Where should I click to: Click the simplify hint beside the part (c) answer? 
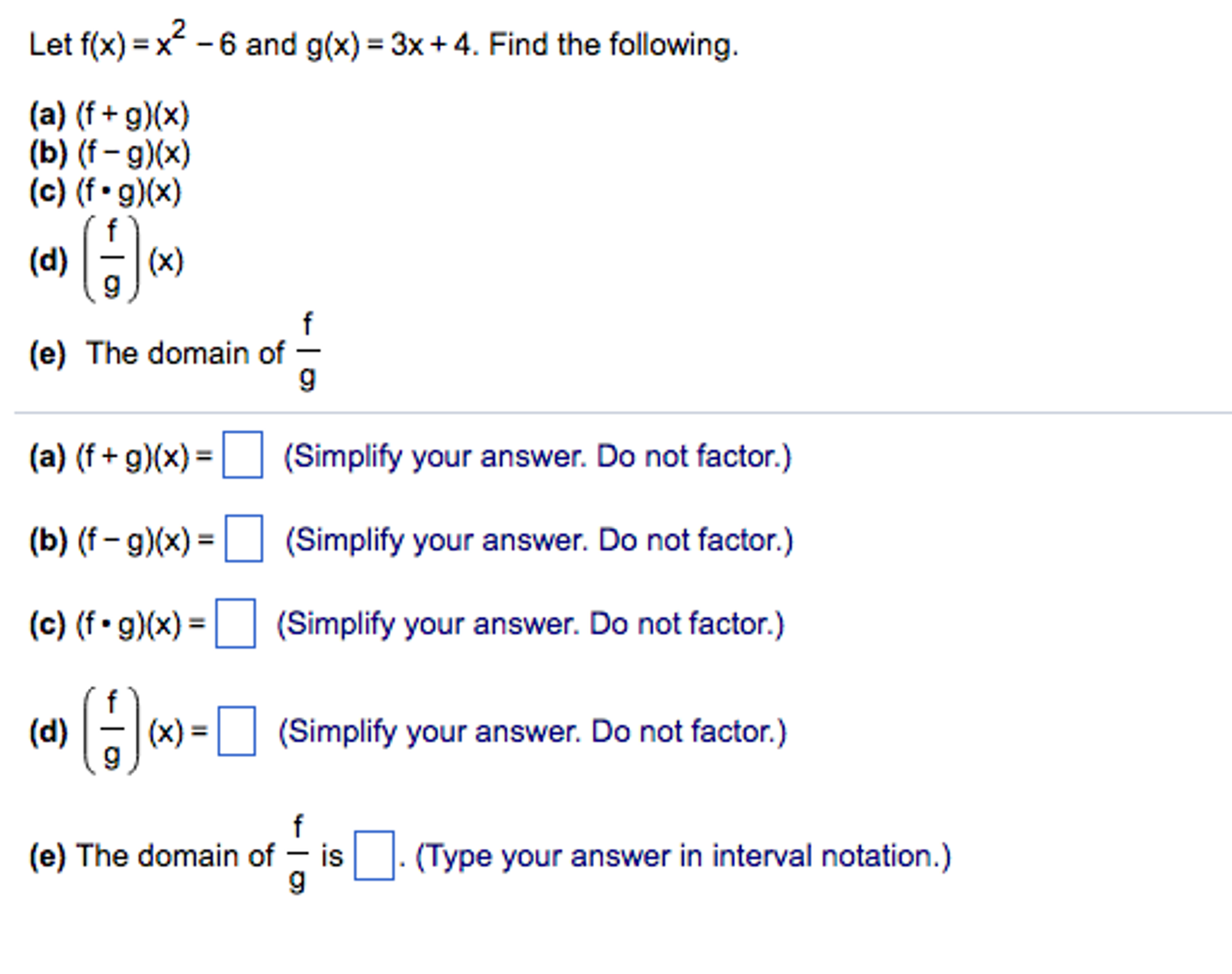coord(530,624)
